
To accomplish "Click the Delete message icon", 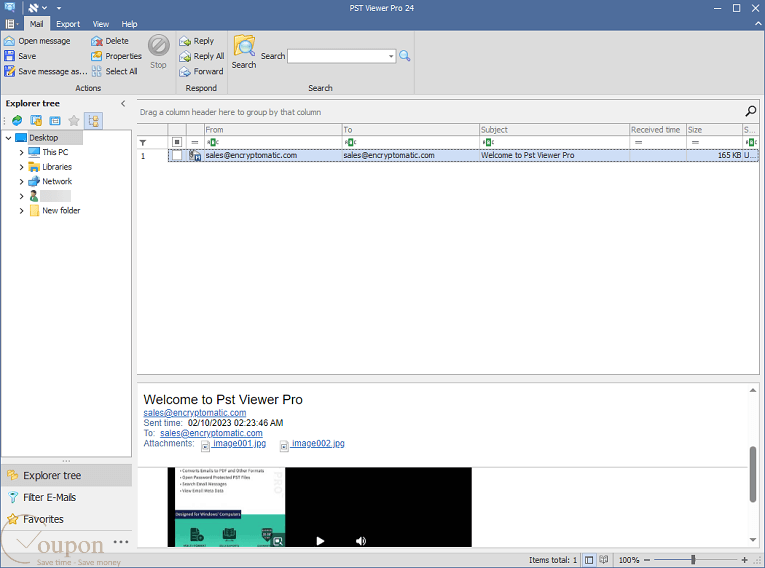I will (97, 41).
